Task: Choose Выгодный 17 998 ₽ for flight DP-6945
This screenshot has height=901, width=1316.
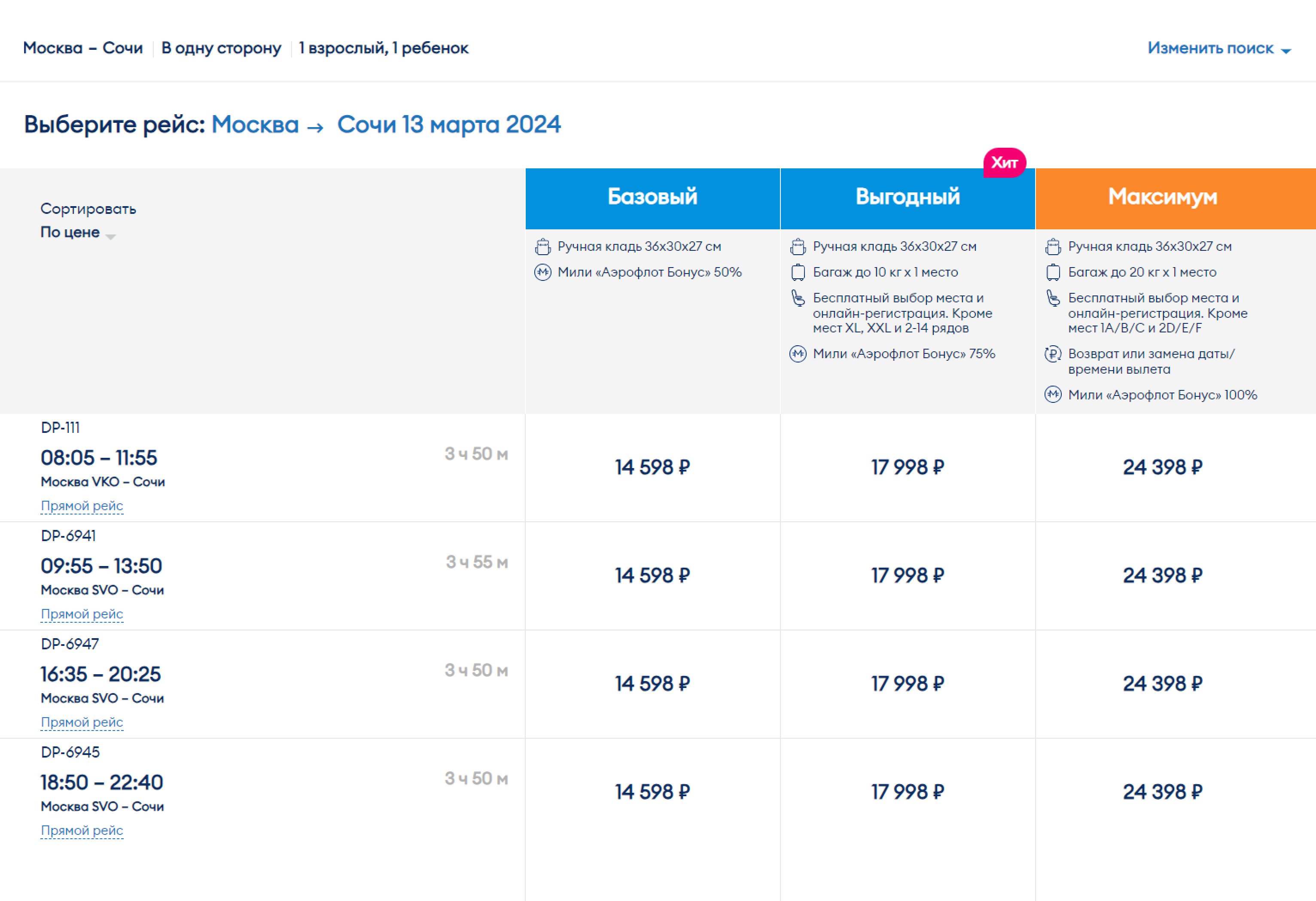Action: 908,792
